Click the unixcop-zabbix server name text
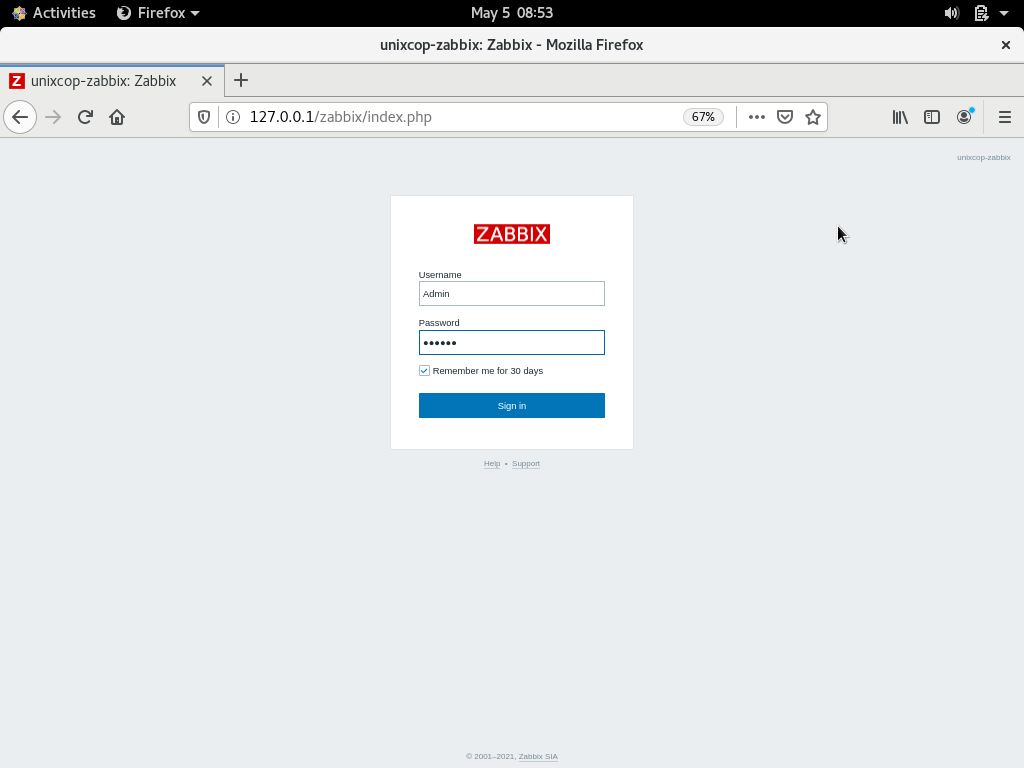 click(x=984, y=157)
